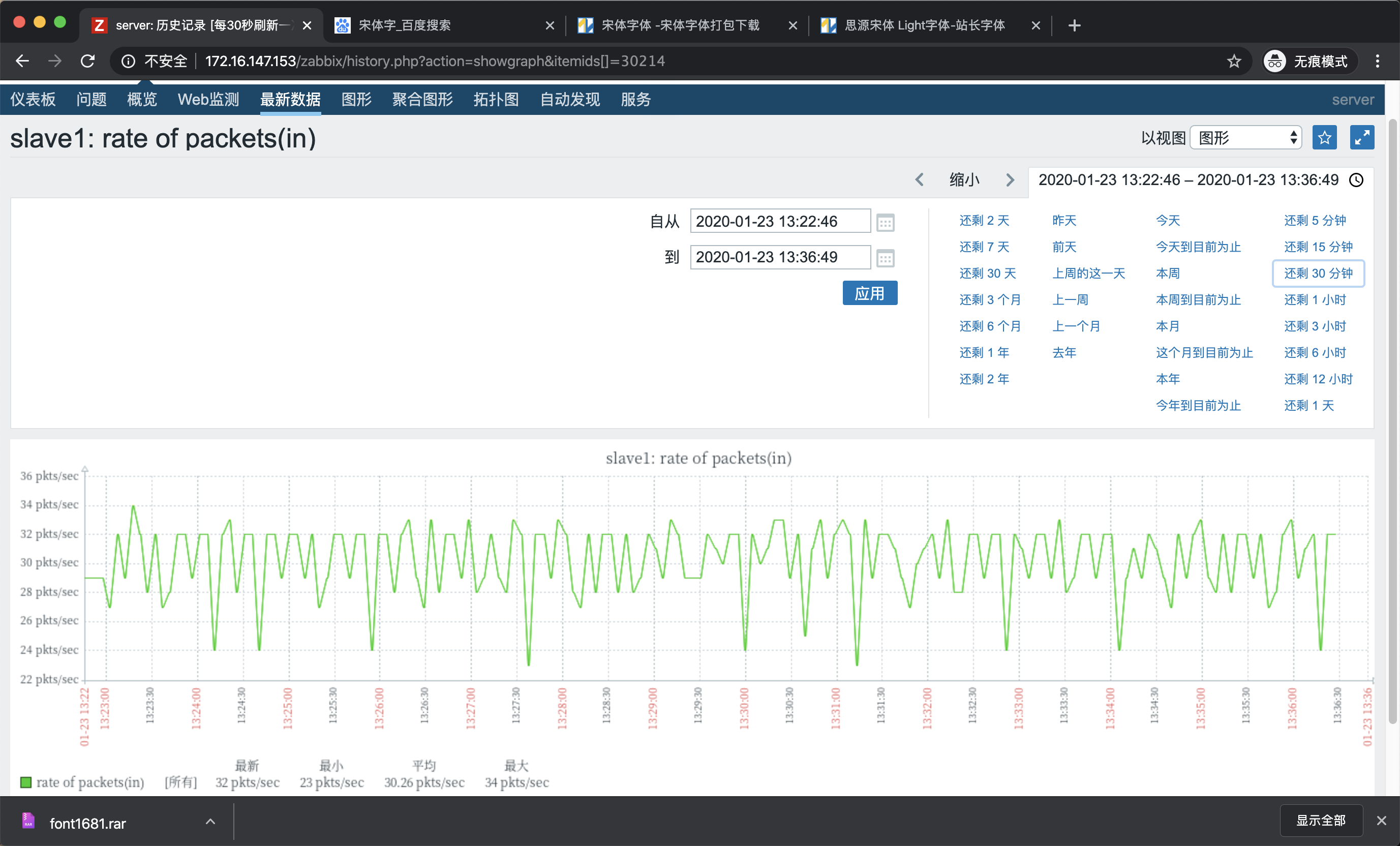Click the green rate of packets(in) legend swatch
The height and width of the screenshot is (846, 1400).
[25, 782]
